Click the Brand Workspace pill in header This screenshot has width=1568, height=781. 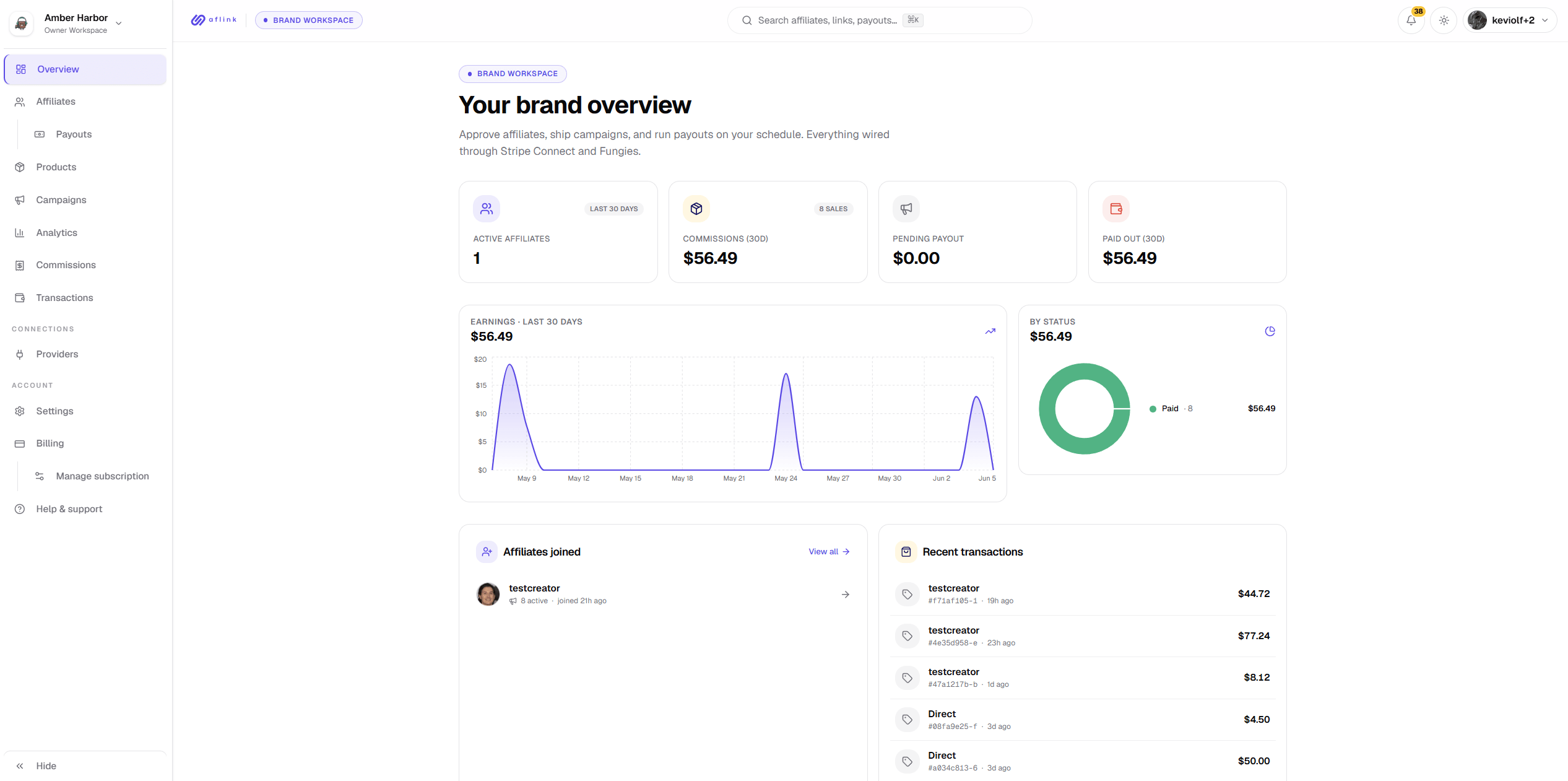click(309, 20)
